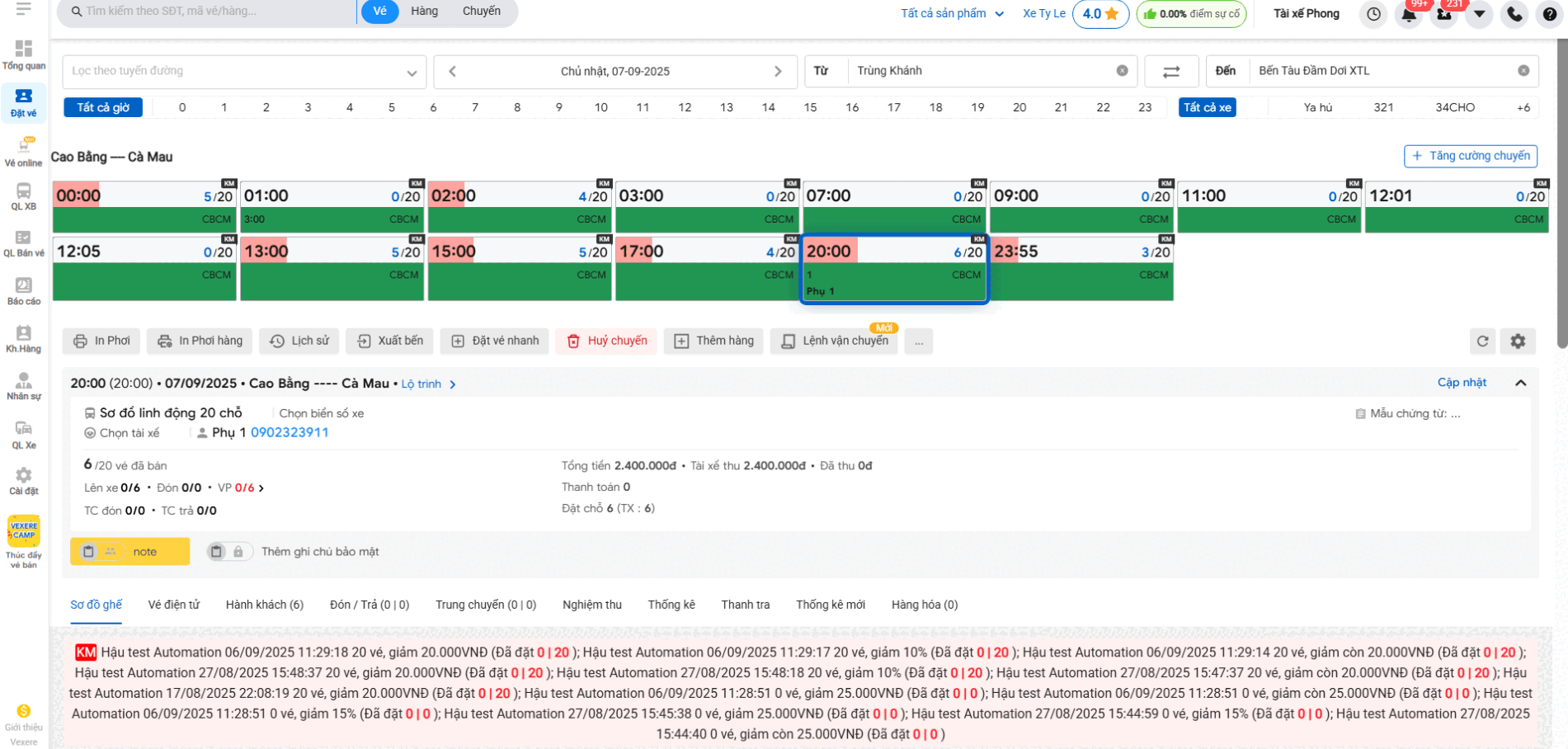Screen dimensions: 1568x749
Task: Select the 13:00 trip card
Action: pyautogui.click(x=332, y=269)
